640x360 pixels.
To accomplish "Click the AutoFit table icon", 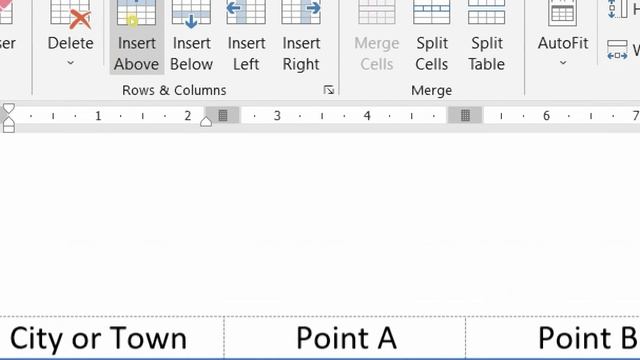I will 562,12.
